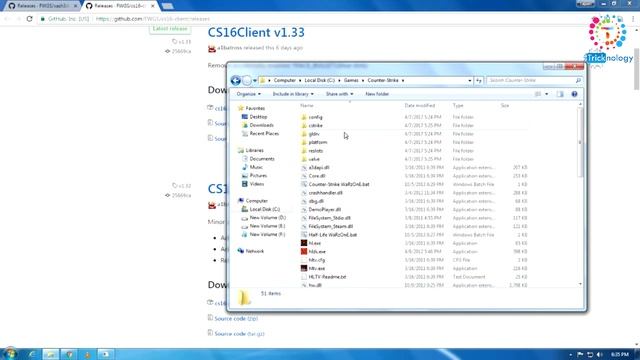Select Computer in the navigation pane
640x360 pixels.
pyautogui.click(x=253, y=201)
